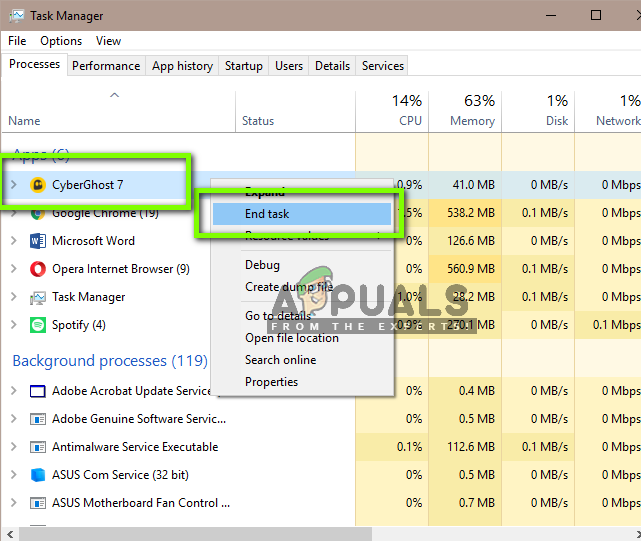The width and height of the screenshot is (641, 541).
Task: Click the Spotify icon in process list
Action: coord(38,325)
